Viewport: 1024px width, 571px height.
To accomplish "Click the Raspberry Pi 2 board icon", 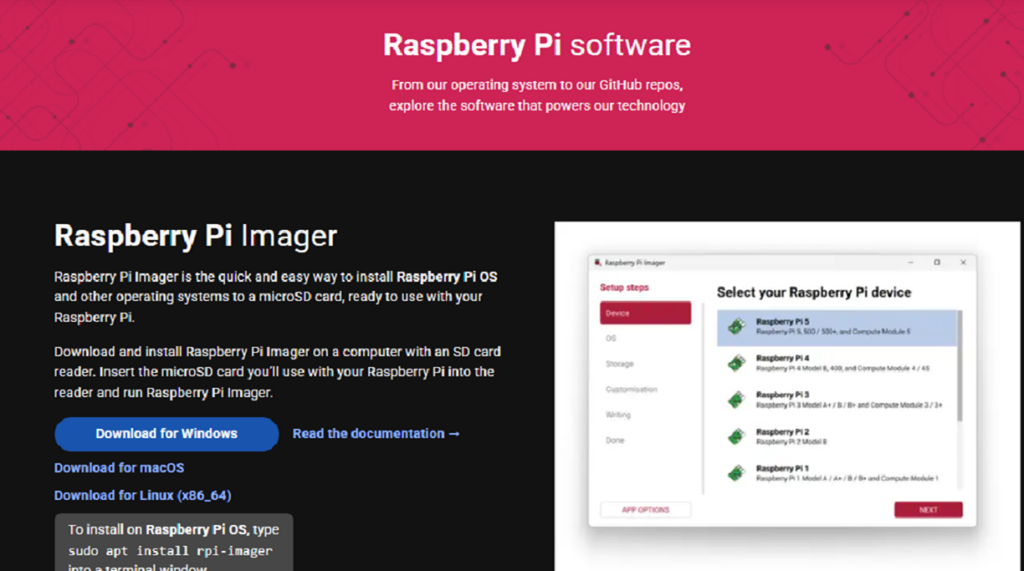I will click(737, 436).
